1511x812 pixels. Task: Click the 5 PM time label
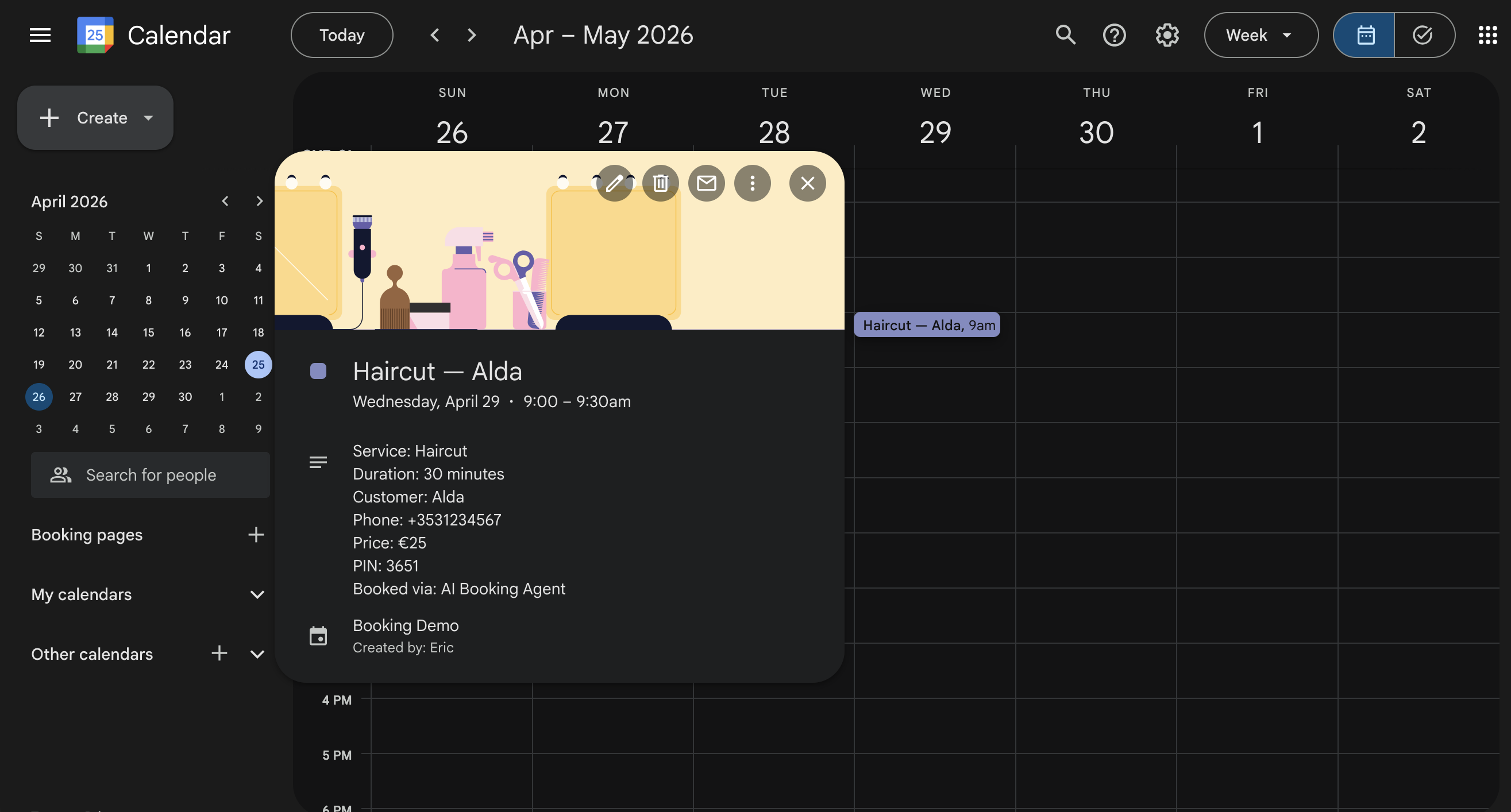pos(337,755)
